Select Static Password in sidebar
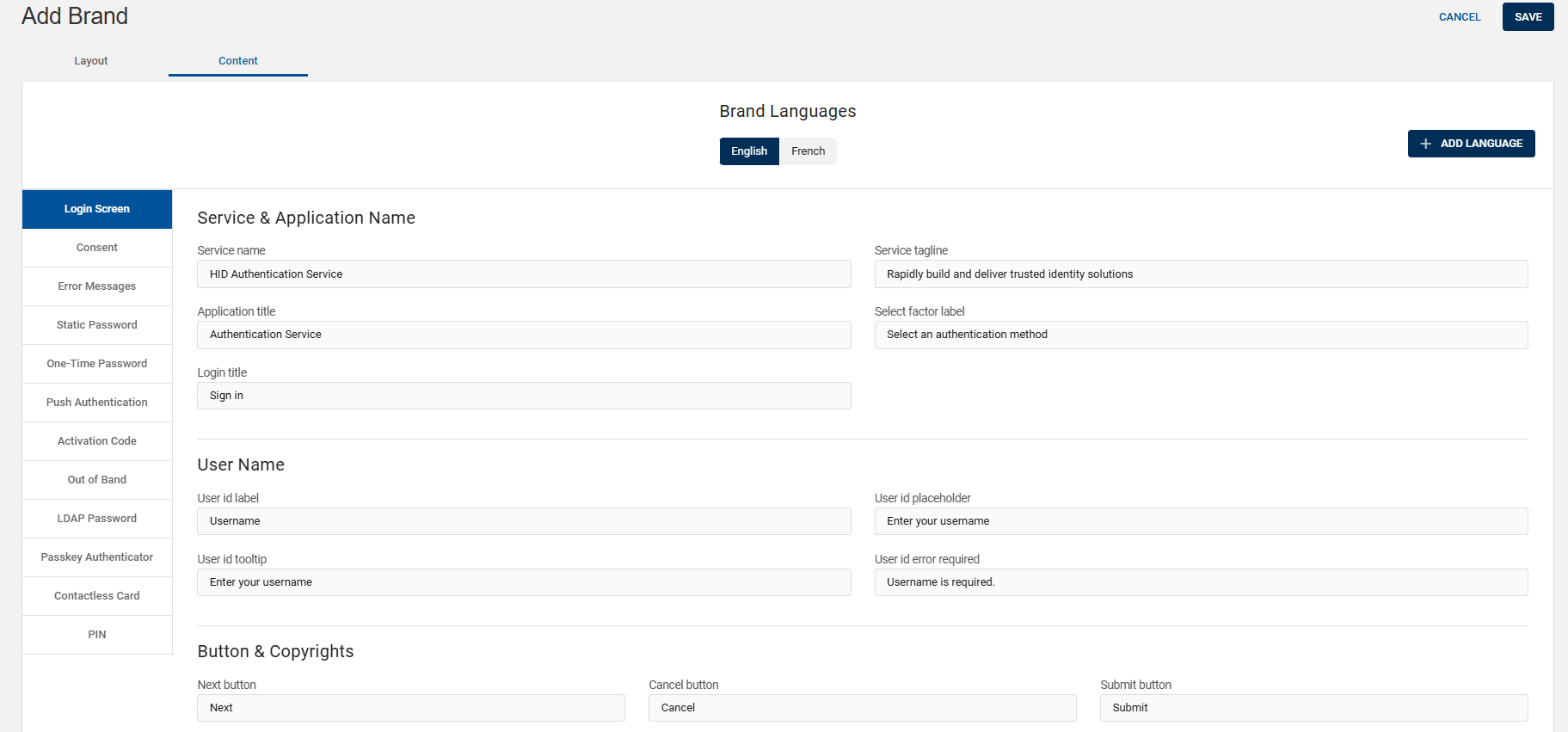 (97, 325)
